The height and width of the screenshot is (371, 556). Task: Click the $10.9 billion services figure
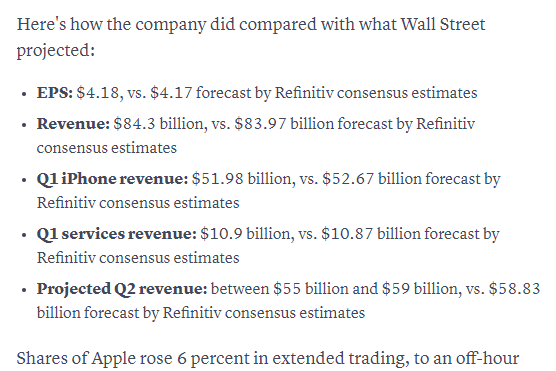point(245,234)
